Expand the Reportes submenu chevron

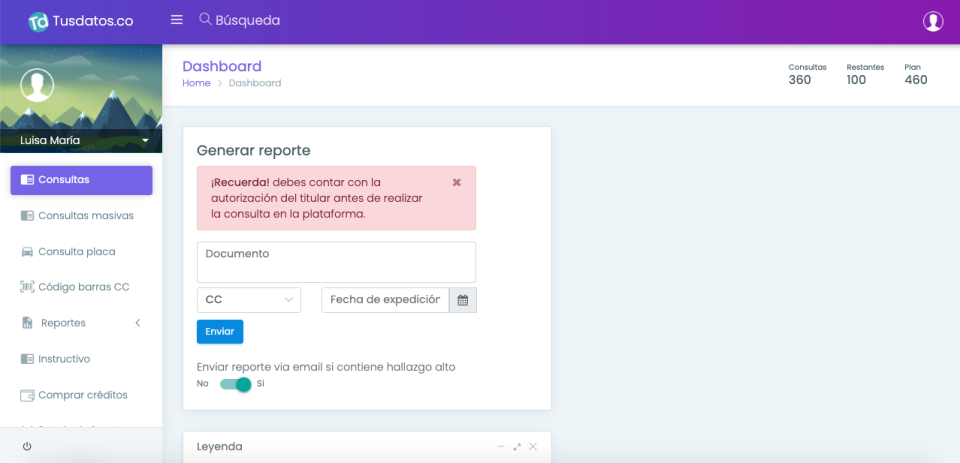tap(138, 323)
